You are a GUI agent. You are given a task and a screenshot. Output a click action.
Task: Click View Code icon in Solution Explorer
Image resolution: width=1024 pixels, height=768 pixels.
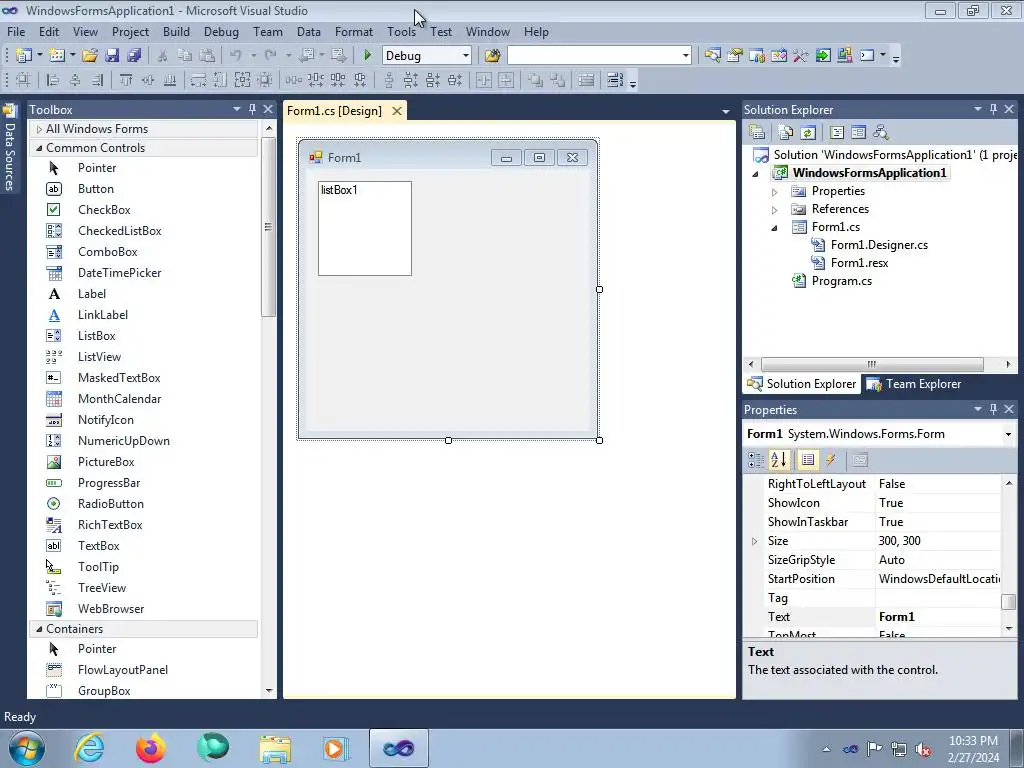point(837,133)
